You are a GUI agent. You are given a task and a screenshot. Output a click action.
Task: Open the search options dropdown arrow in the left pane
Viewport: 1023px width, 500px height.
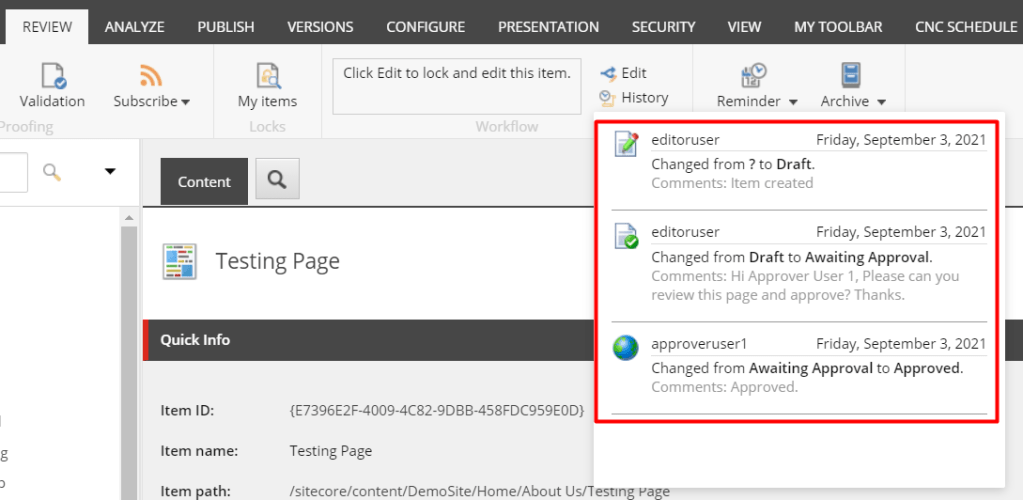click(x=110, y=172)
